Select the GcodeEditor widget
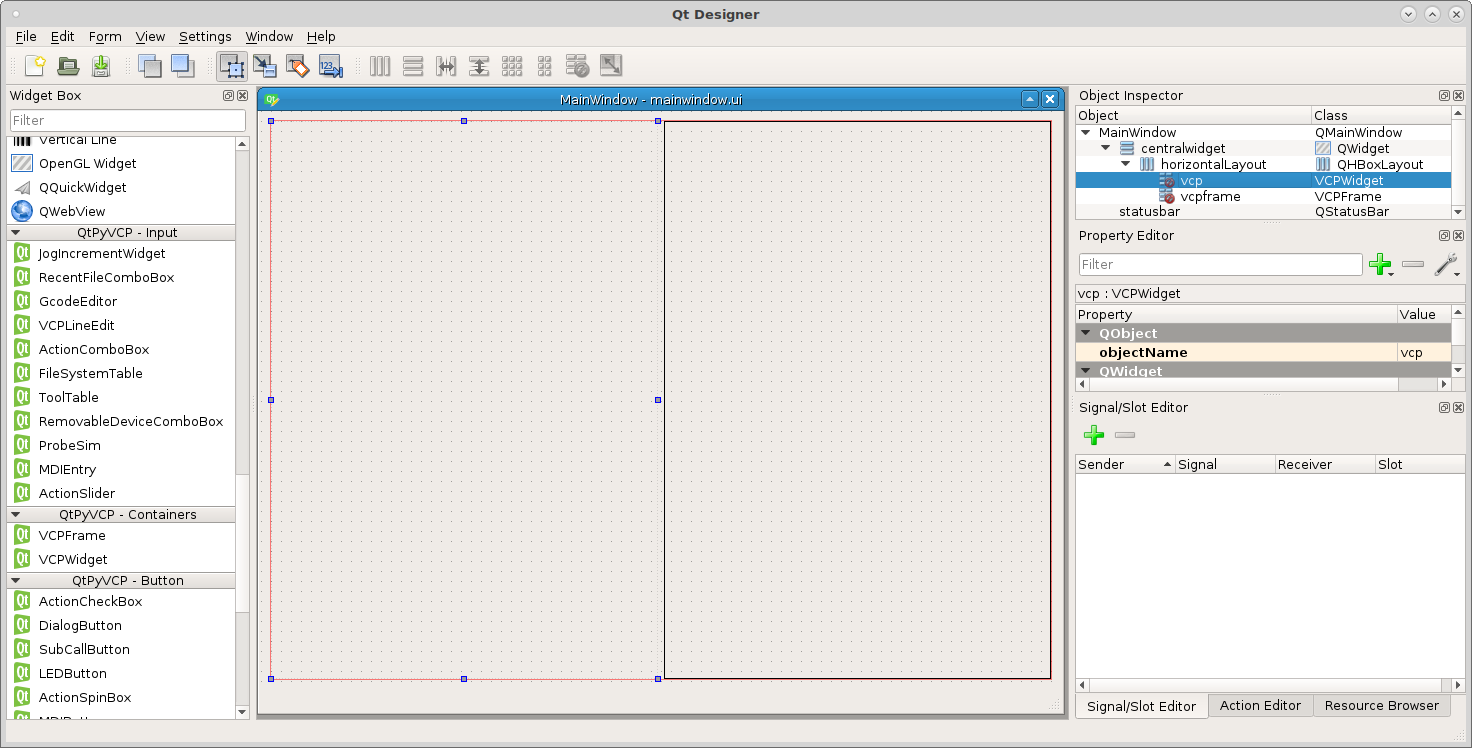The width and height of the screenshot is (1472, 748). (78, 301)
